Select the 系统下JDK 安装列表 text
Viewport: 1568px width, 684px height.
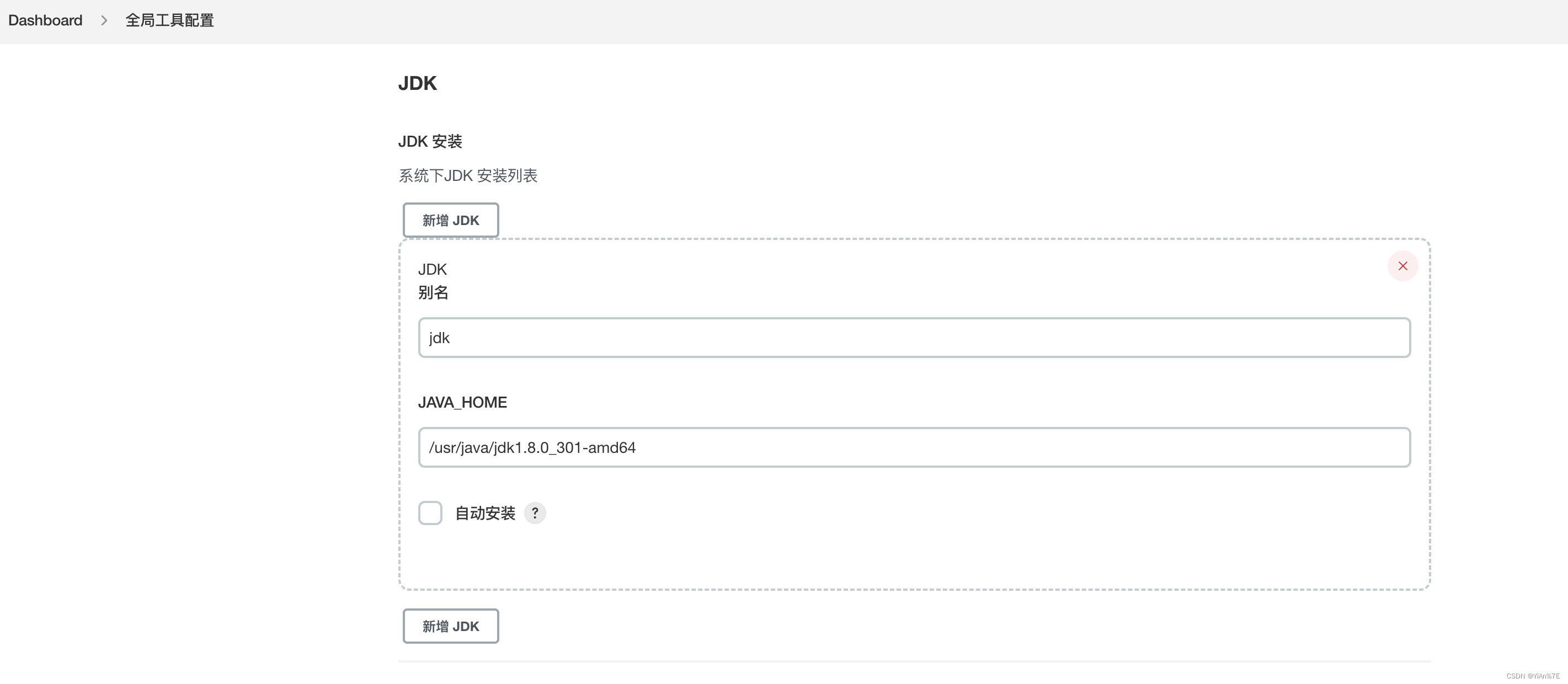[468, 175]
